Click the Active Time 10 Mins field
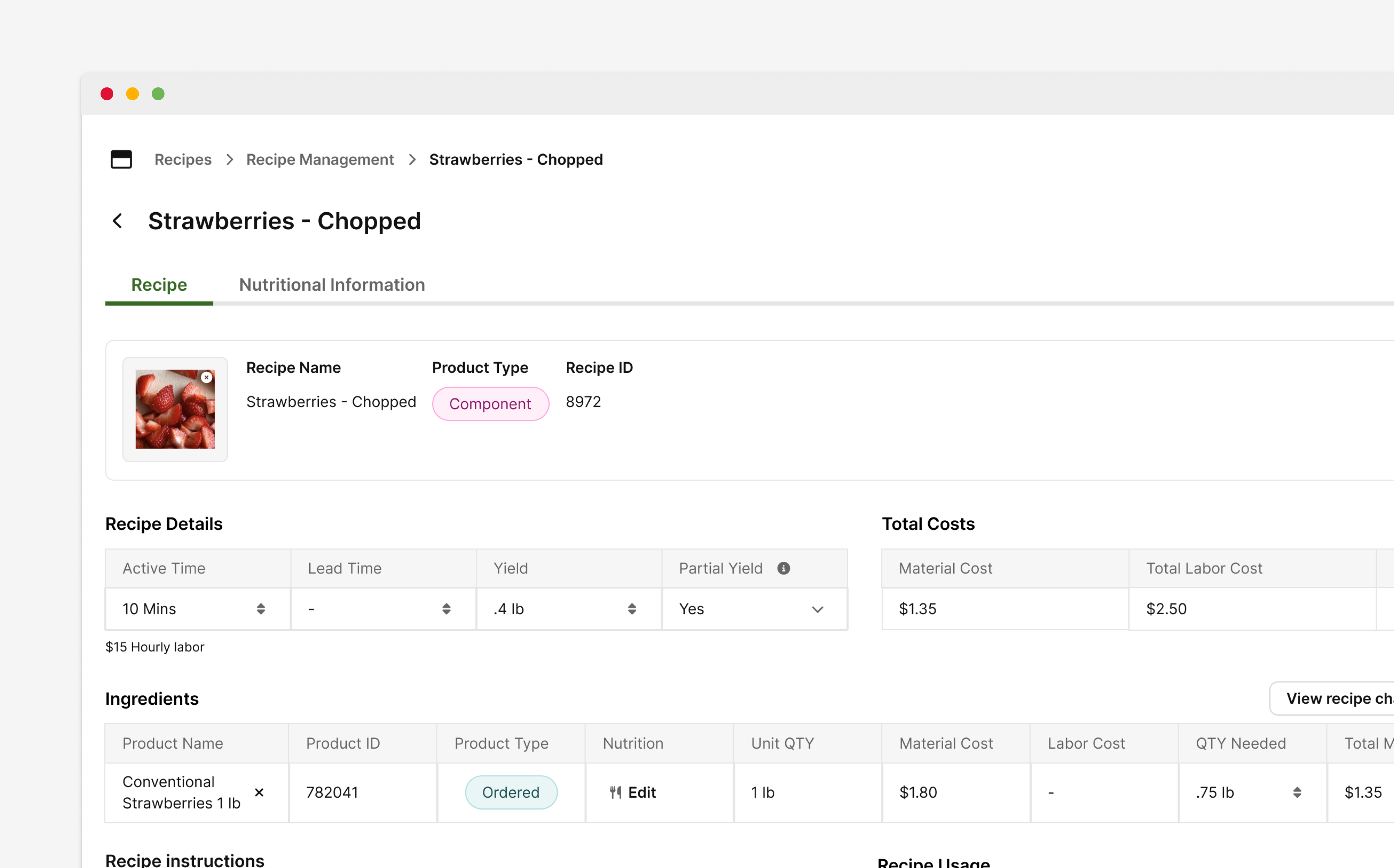Screen dimensions: 1394x868 point(197,609)
